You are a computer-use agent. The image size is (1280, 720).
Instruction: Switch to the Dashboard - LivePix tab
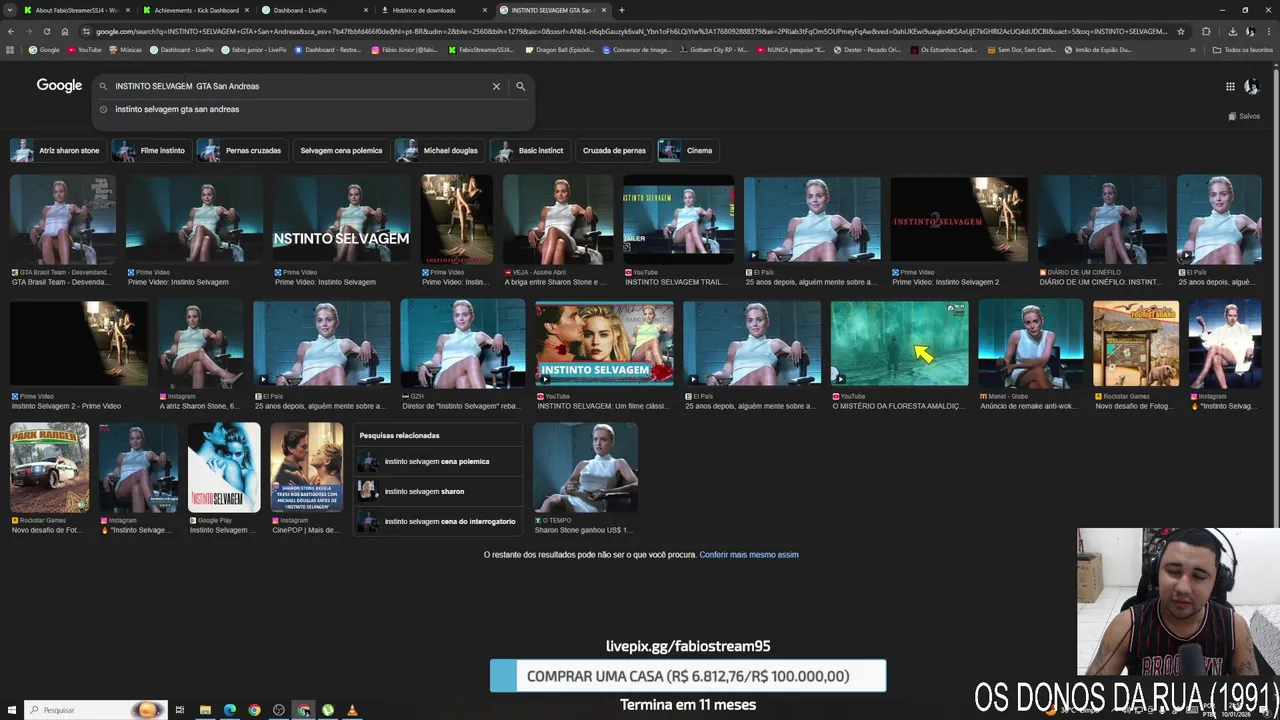[x=315, y=10]
